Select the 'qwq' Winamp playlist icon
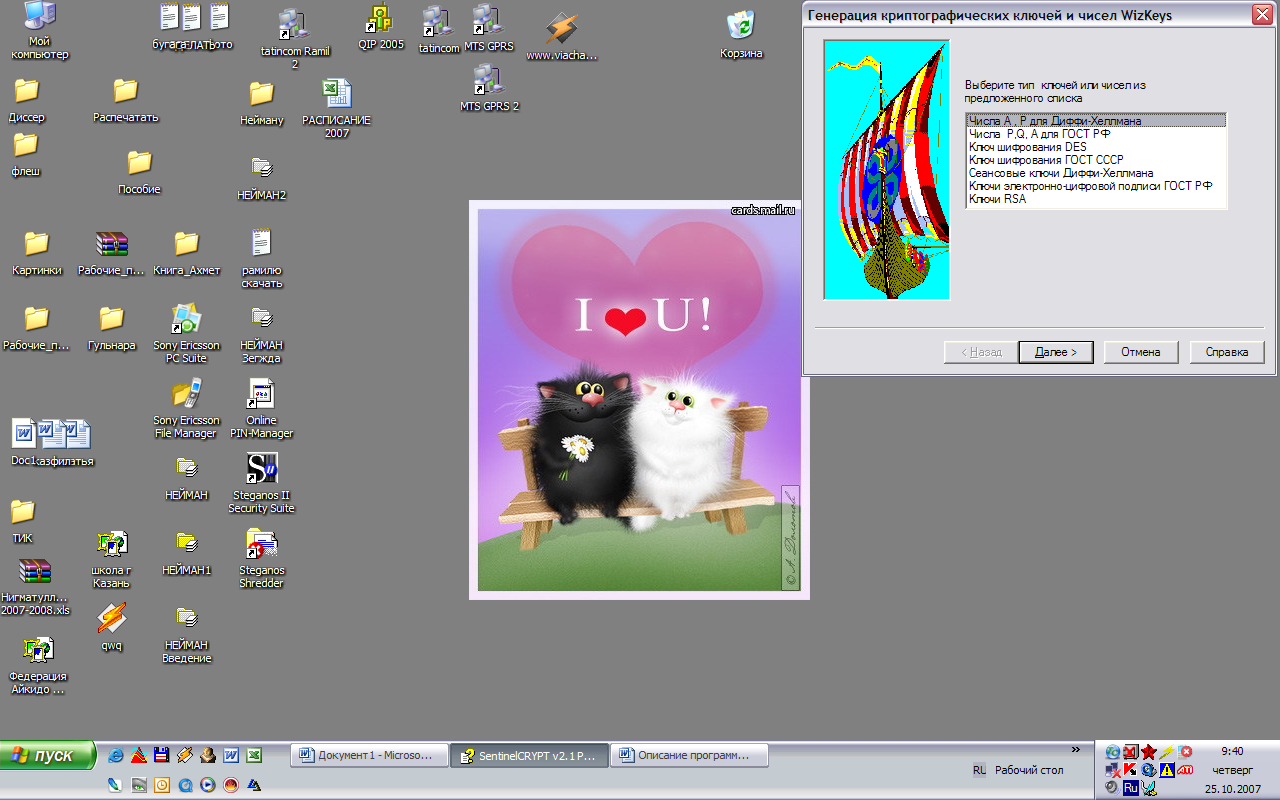Viewport: 1280px width, 800px height. [111, 626]
